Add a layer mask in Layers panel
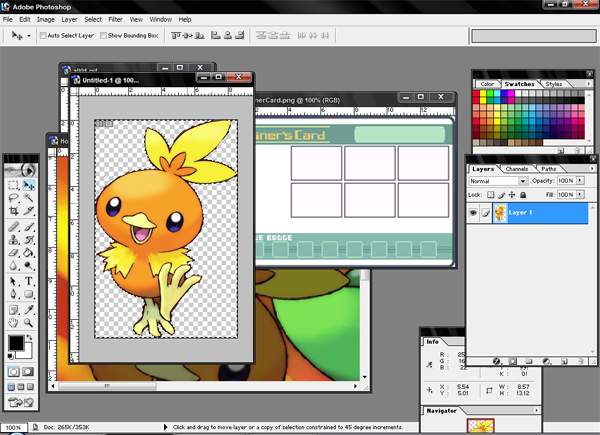This screenshot has width=600, height=435. tap(512, 361)
